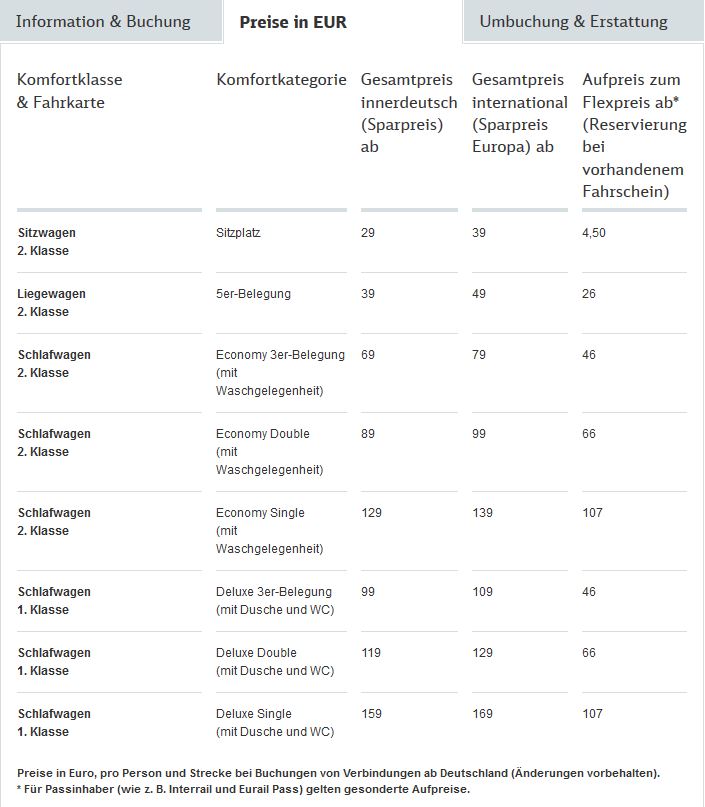Click the Aufpreis zum Flexpreis column header

pos(634,135)
